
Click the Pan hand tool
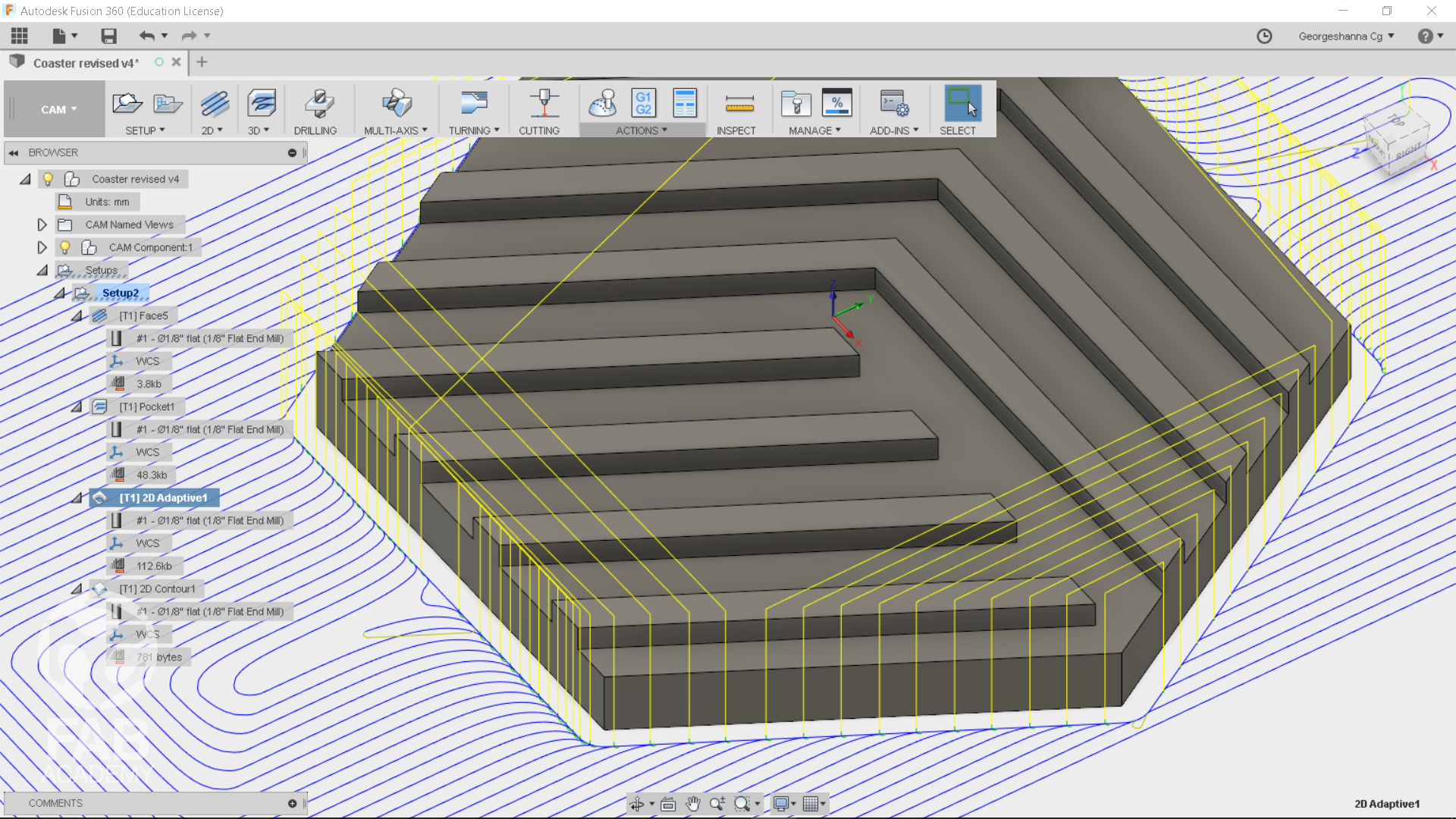[x=692, y=804]
